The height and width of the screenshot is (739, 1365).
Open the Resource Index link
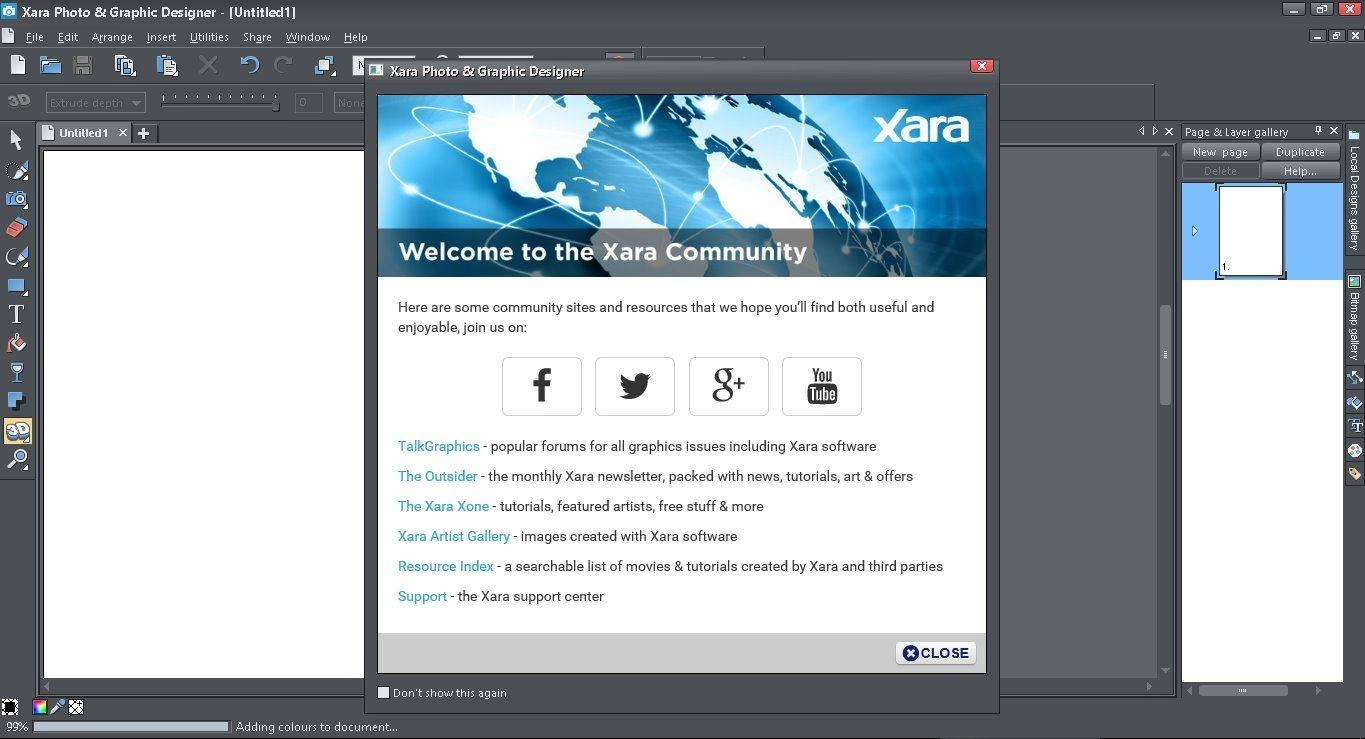click(446, 566)
